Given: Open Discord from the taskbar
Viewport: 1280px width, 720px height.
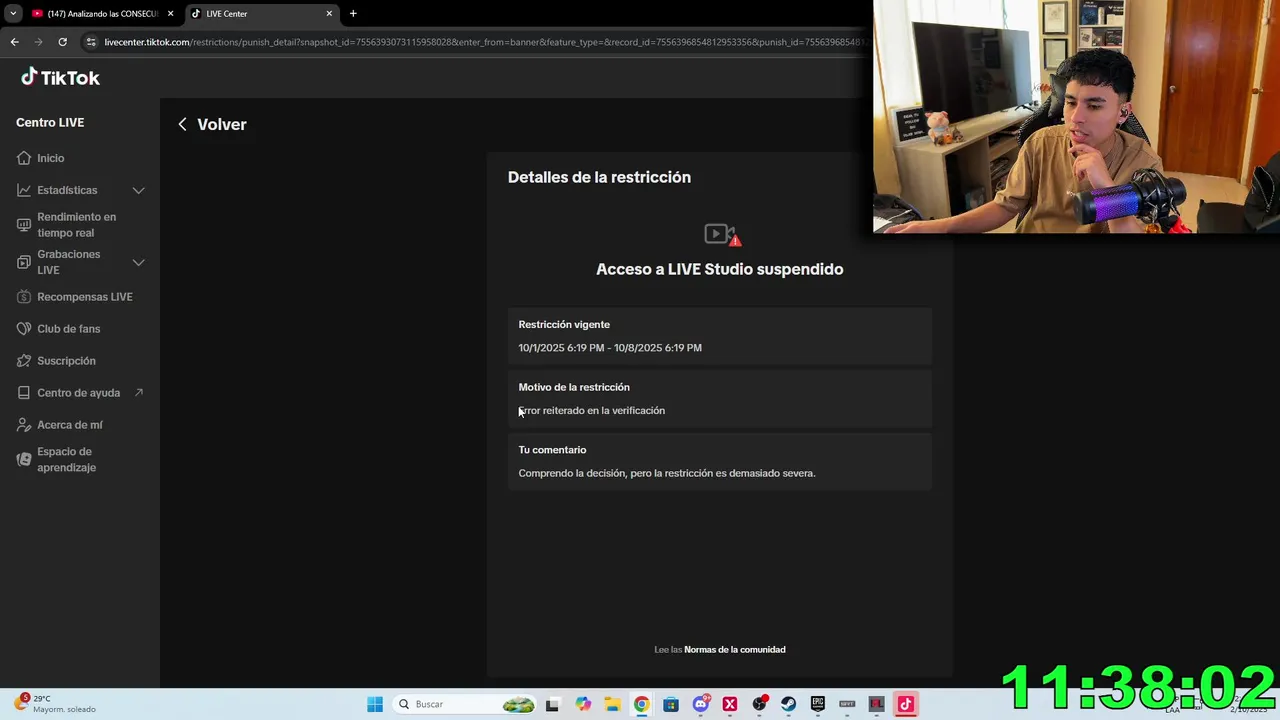Looking at the screenshot, I should pyautogui.click(x=701, y=704).
